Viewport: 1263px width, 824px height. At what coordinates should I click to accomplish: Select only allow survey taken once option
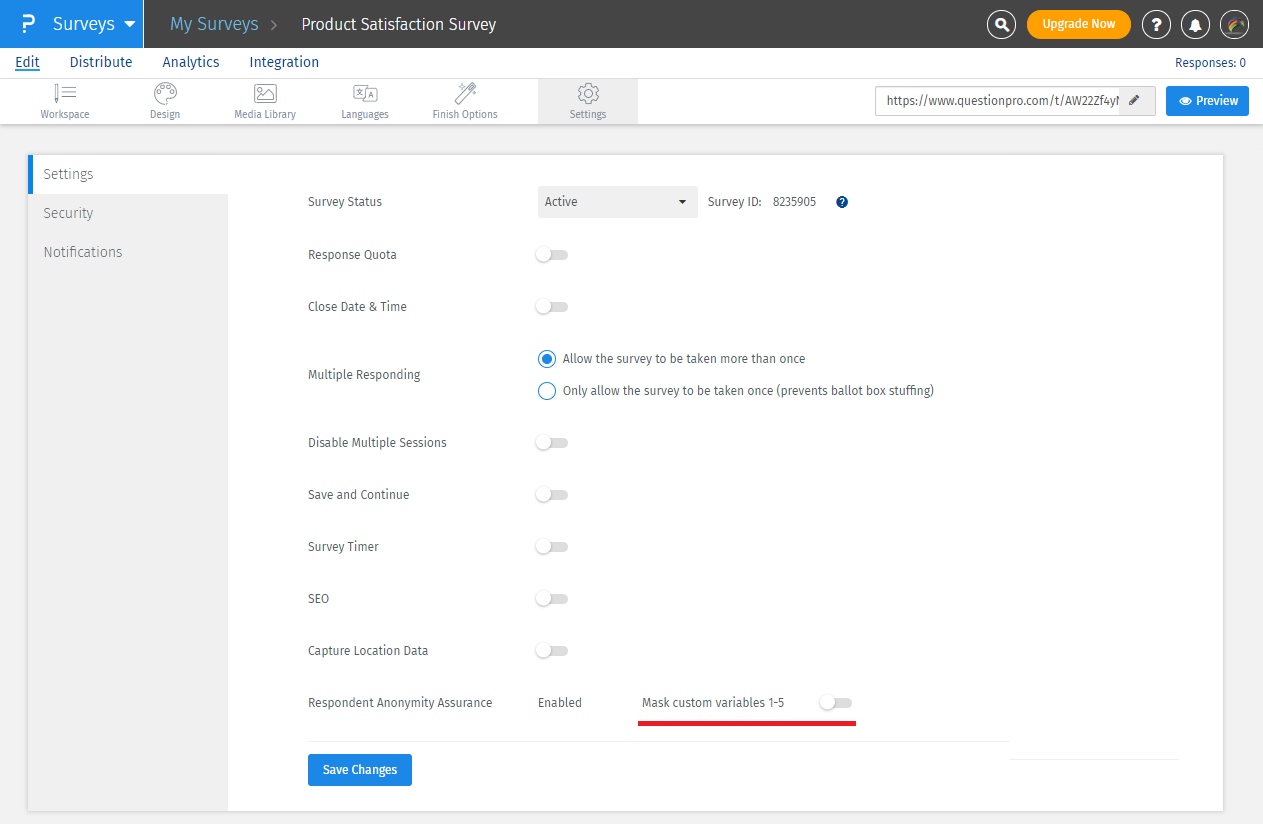[x=546, y=390]
